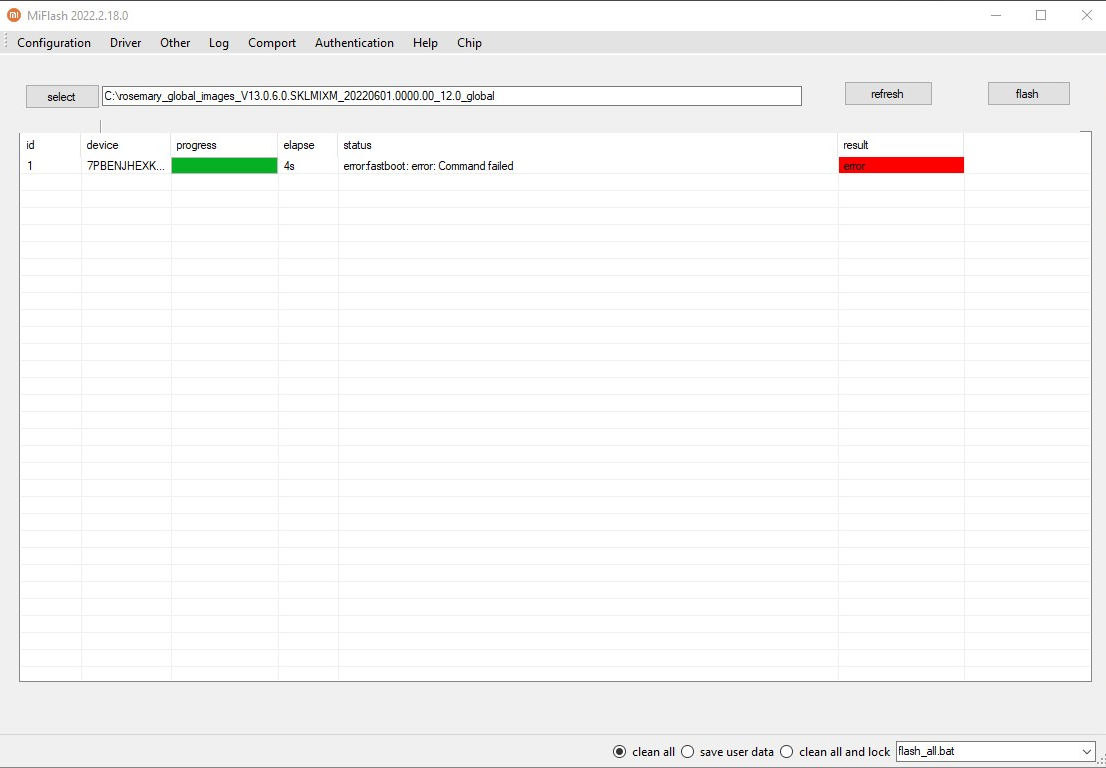Click the device column header

coord(126,145)
